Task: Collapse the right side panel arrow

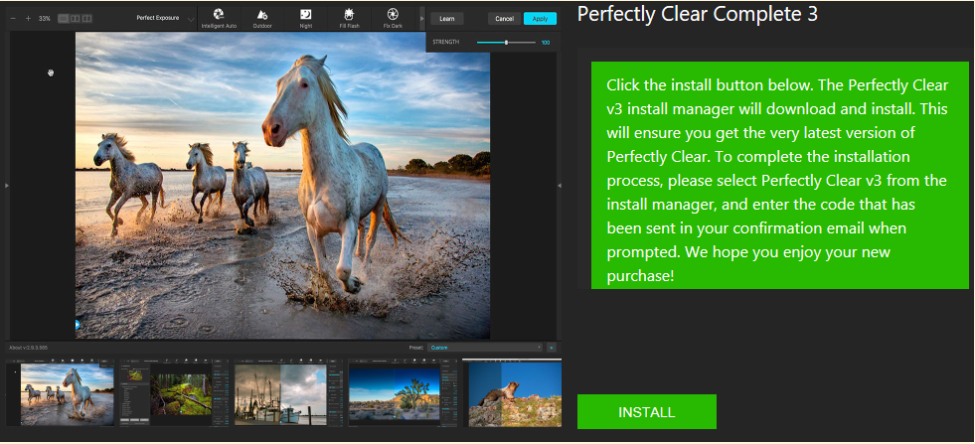Action: [x=559, y=185]
